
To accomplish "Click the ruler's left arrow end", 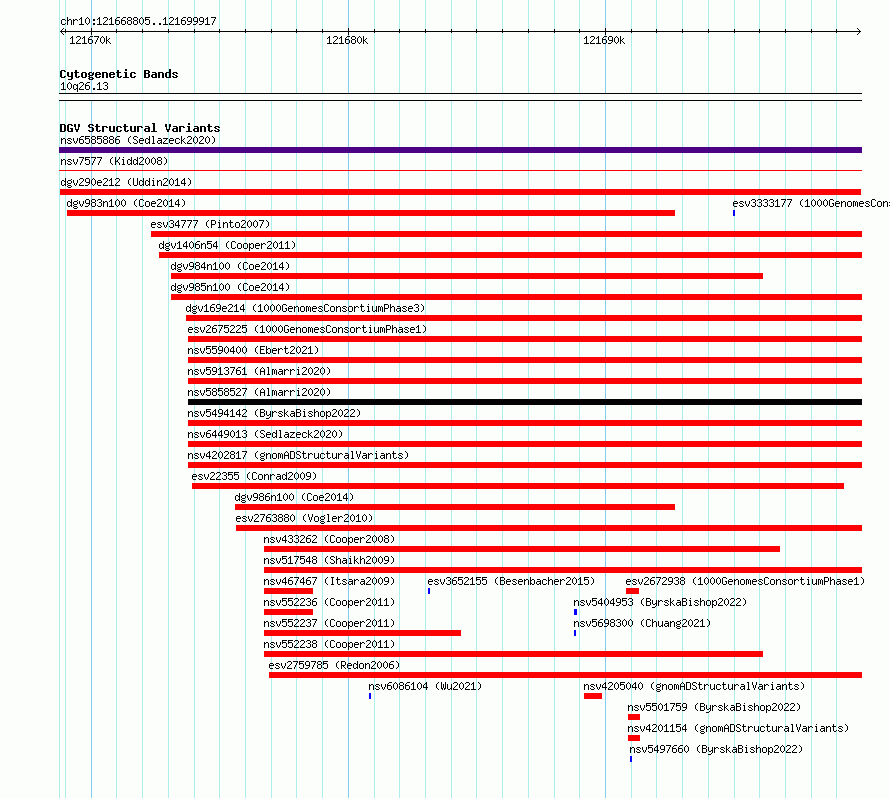I will click(62, 31).
